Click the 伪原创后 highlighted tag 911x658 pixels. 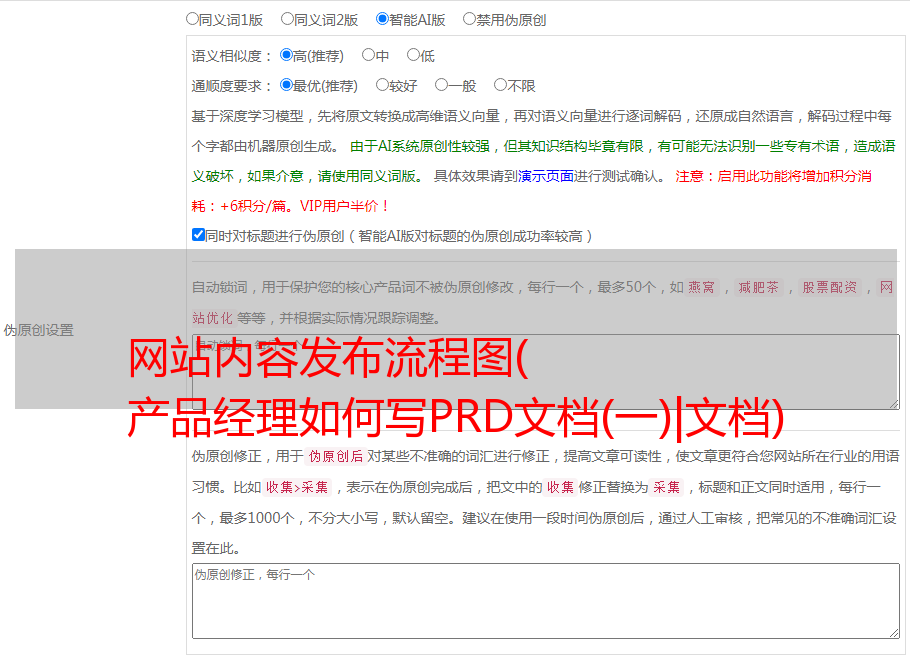[336, 456]
